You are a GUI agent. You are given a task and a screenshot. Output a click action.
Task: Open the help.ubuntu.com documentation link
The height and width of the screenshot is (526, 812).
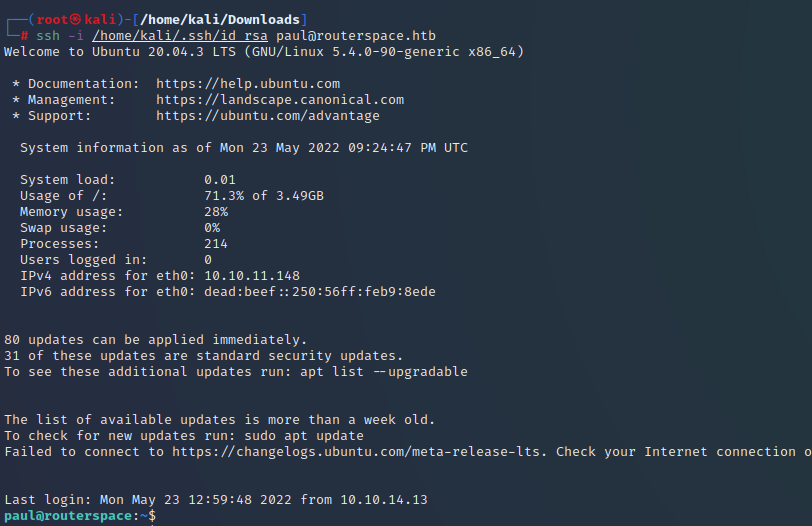click(x=248, y=83)
